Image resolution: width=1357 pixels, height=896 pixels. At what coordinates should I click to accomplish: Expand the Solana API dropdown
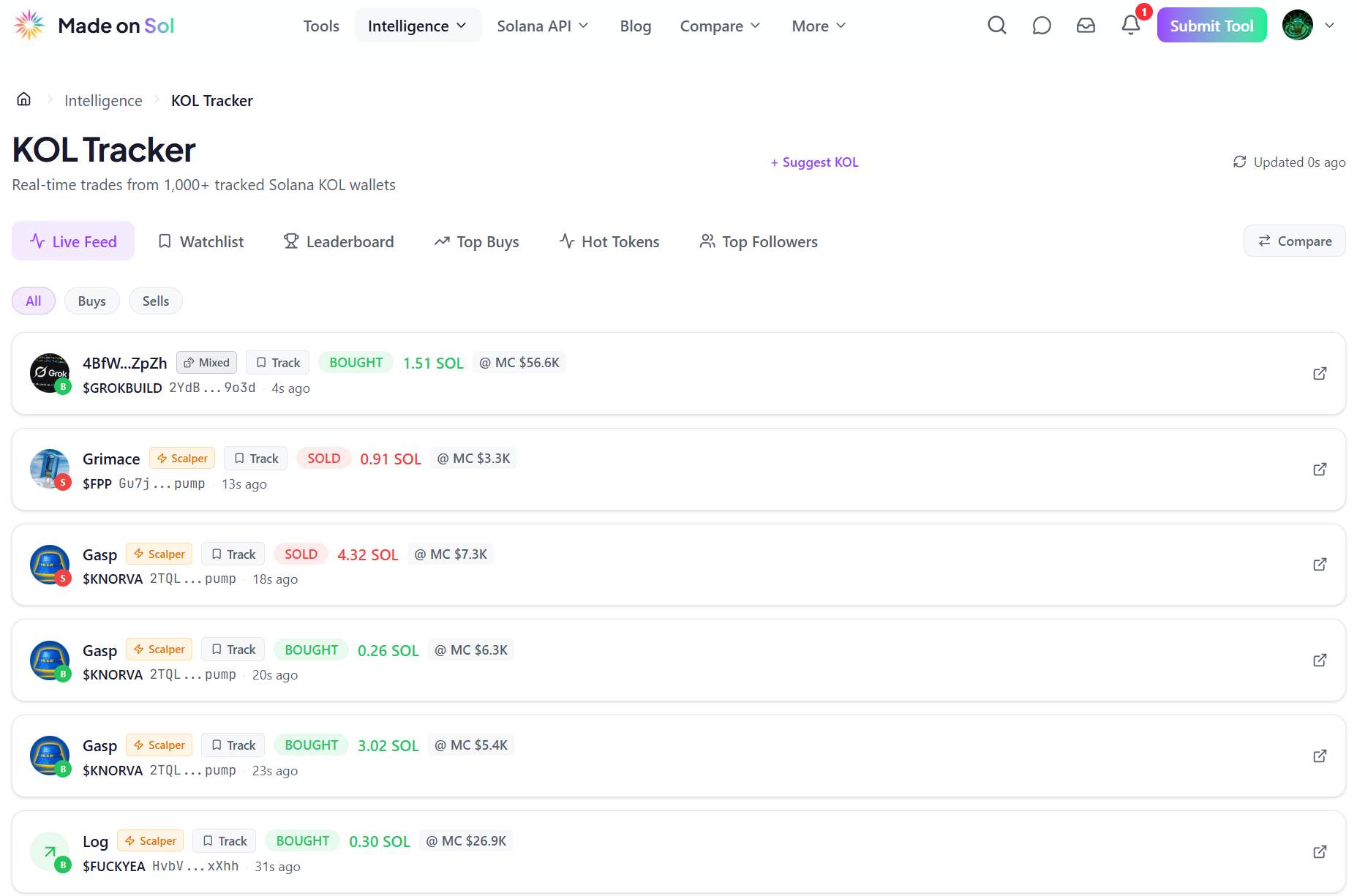543,26
